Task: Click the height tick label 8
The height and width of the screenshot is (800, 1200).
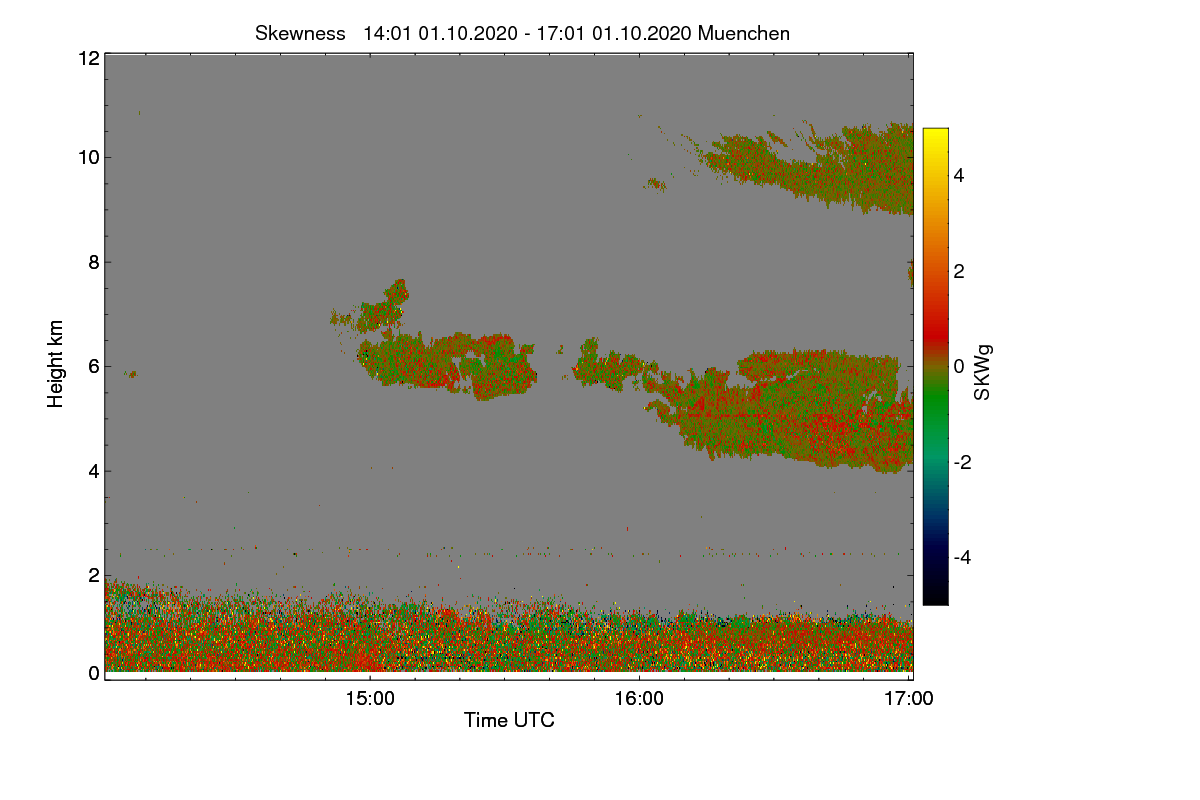Action: (93, 262)
